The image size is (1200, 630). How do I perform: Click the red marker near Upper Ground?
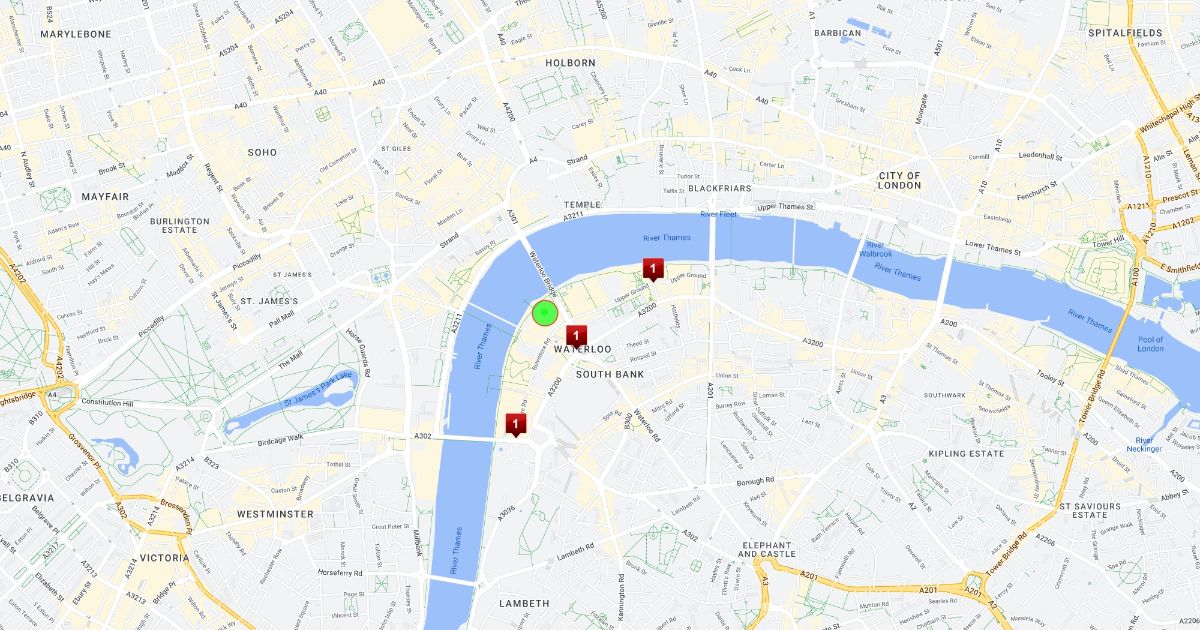652,268
